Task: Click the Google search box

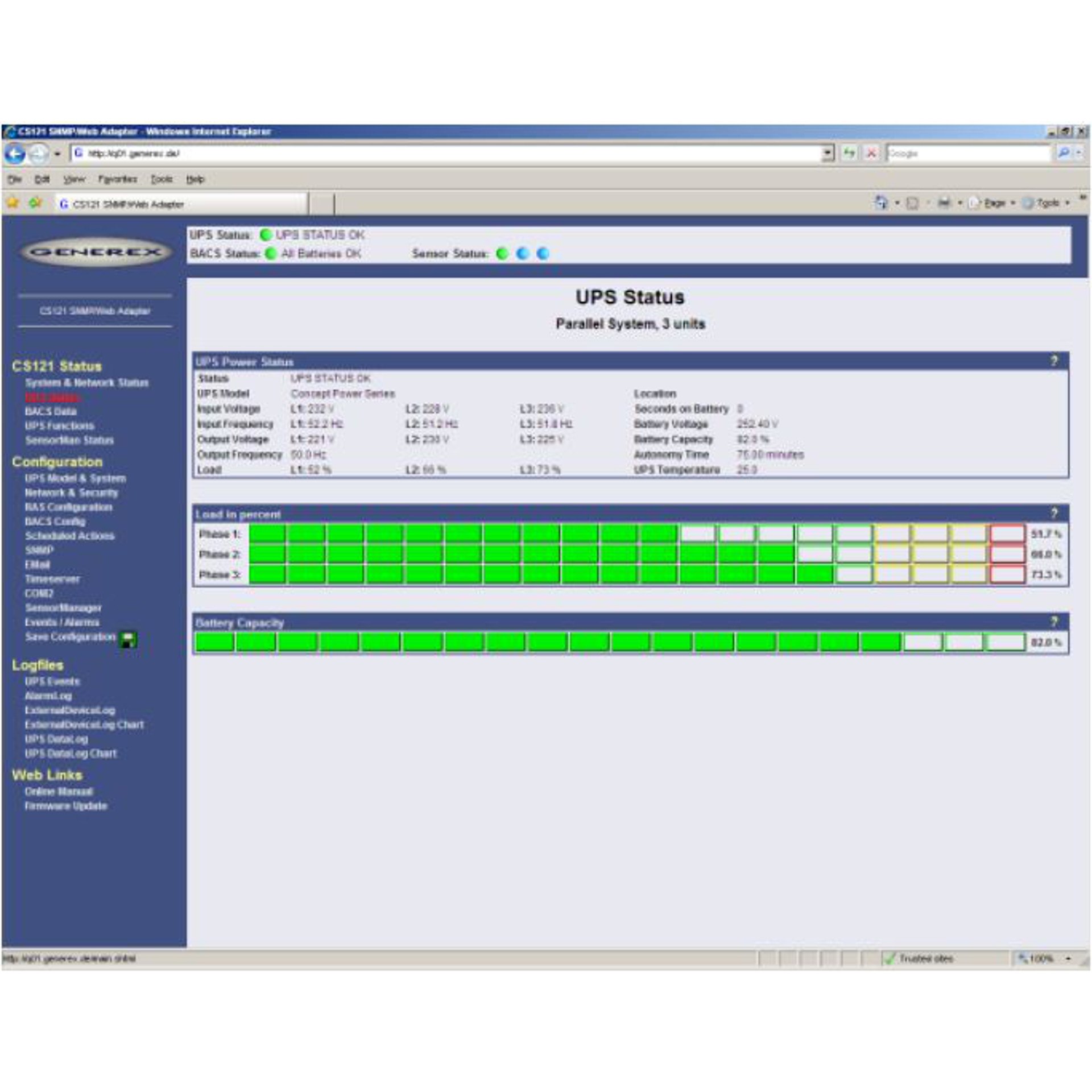Action: [968, 154]
